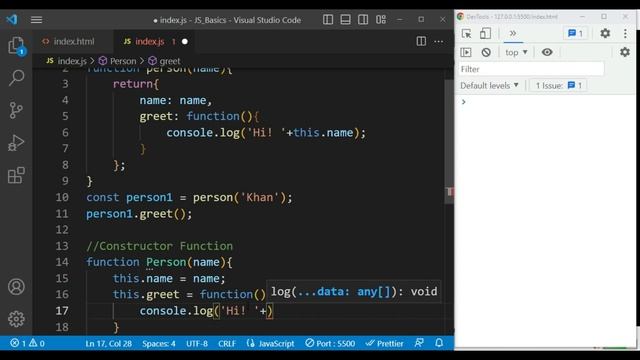The height and width of the screenshot is (360, 640).
Task: Open errors and warnings in status bar
Action: coord(27,343)
